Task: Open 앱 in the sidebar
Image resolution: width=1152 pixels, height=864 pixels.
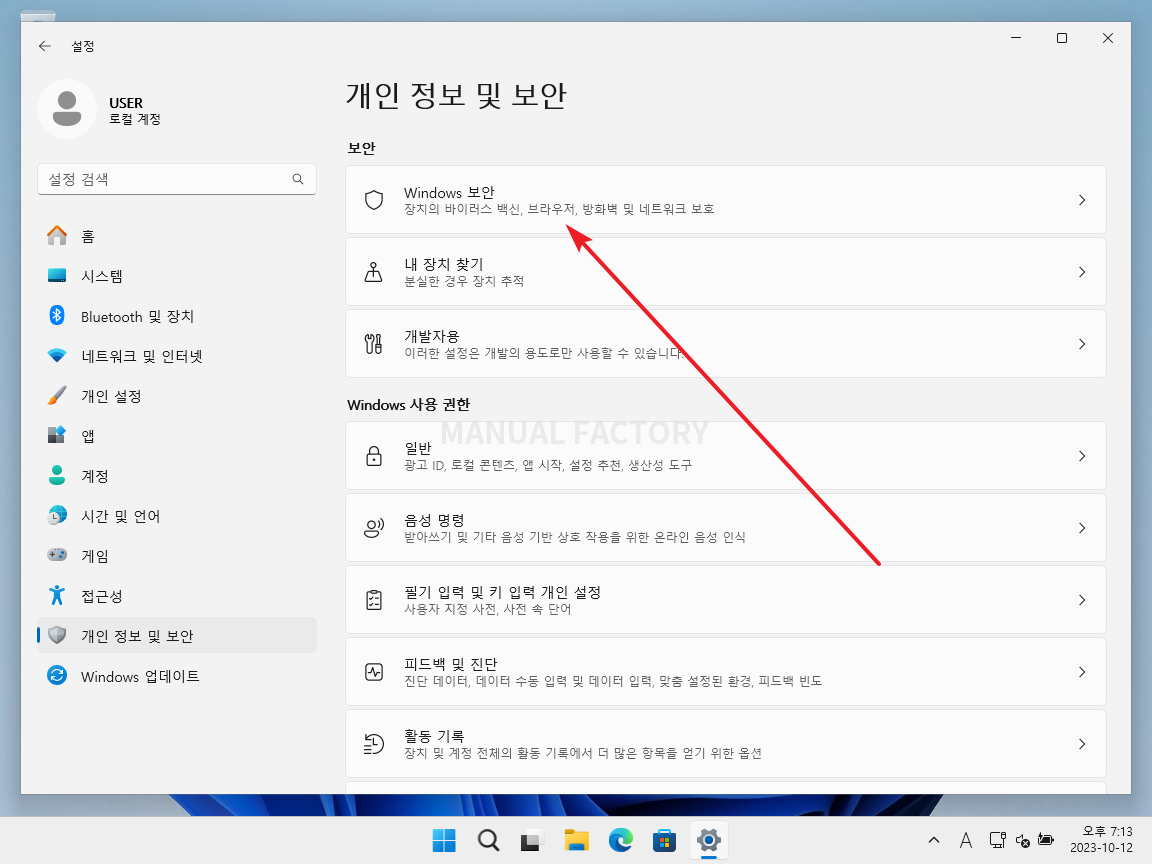Action: click(176, 436)
